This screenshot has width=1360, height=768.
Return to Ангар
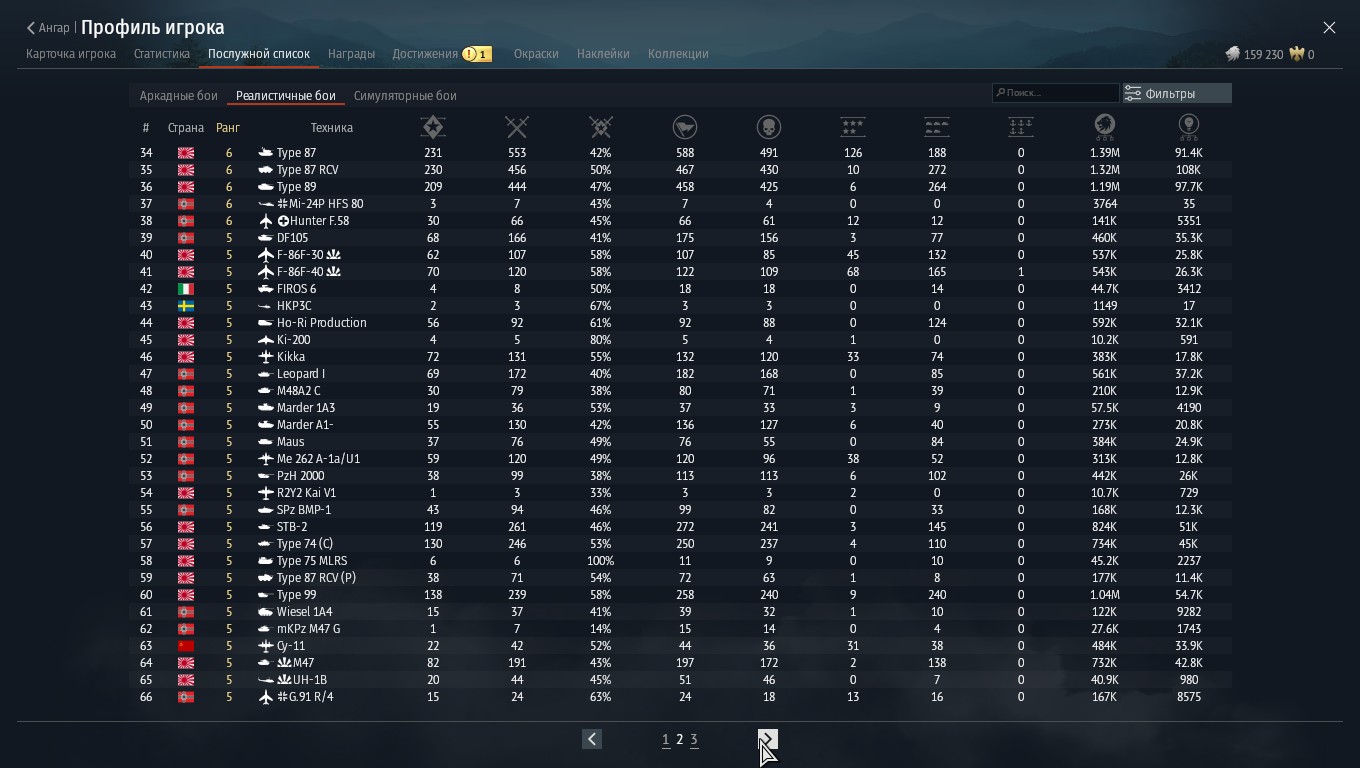click(x=54, y=28)
